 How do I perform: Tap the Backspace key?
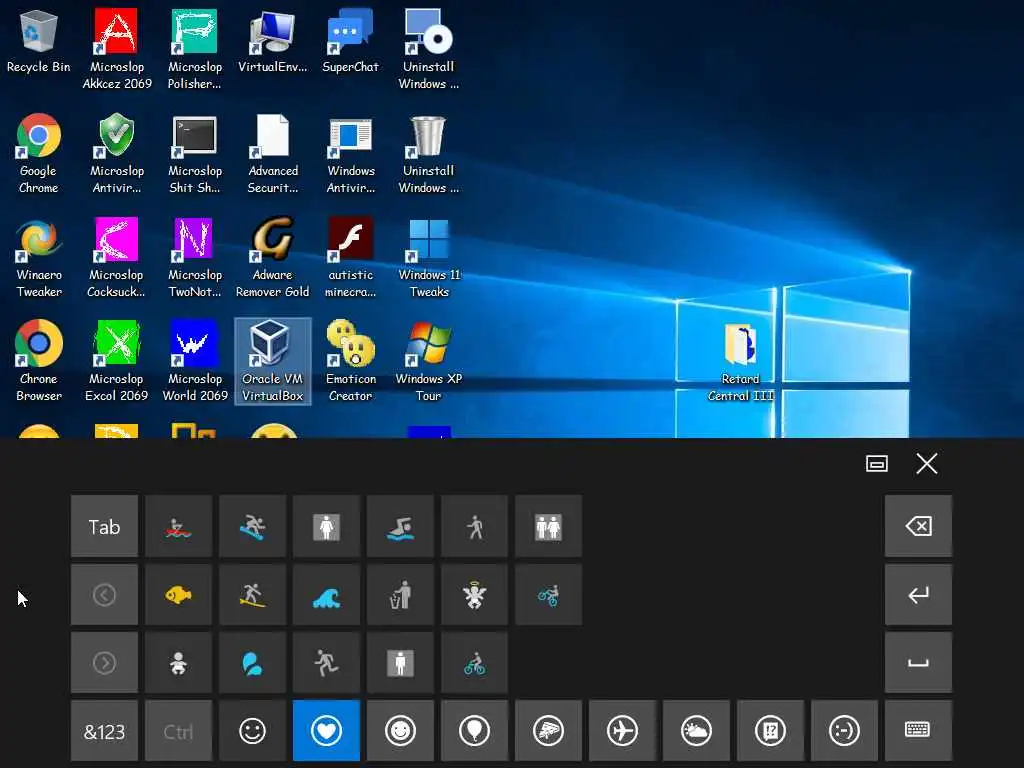point(918,526)
